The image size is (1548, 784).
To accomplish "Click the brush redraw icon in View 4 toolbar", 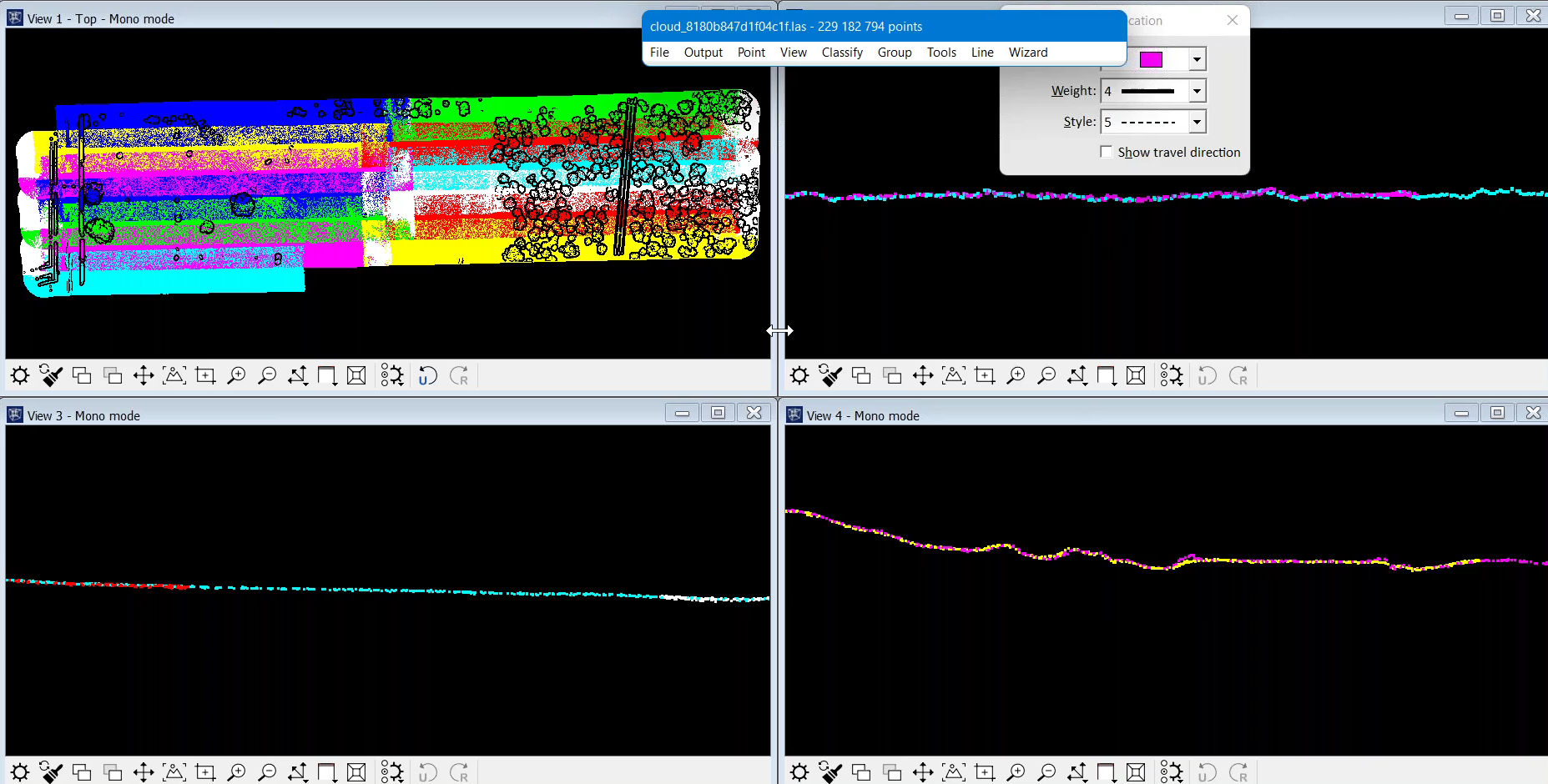I will coord(830,772).
